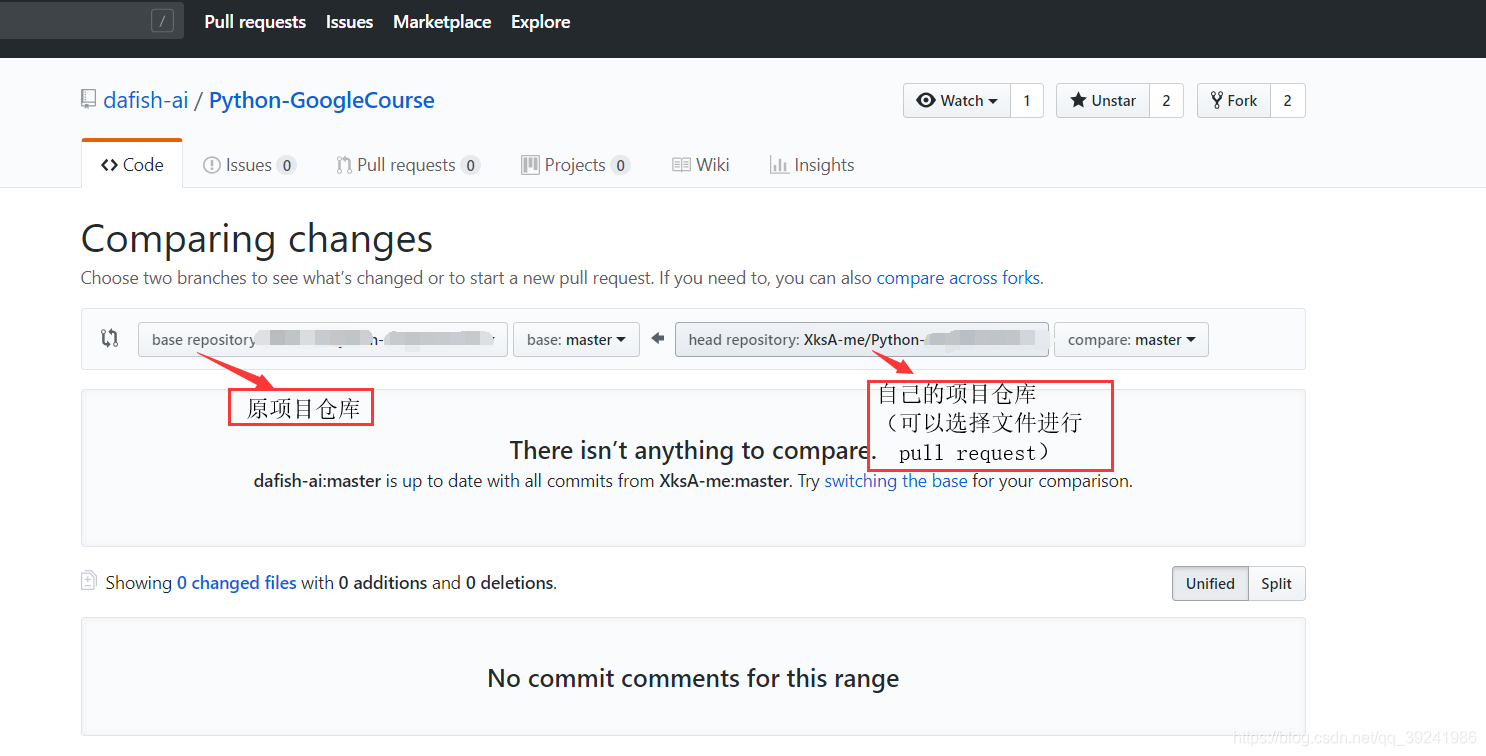
Task: Fork the repository with Fork button
Action: click(x=1234, y=101)
